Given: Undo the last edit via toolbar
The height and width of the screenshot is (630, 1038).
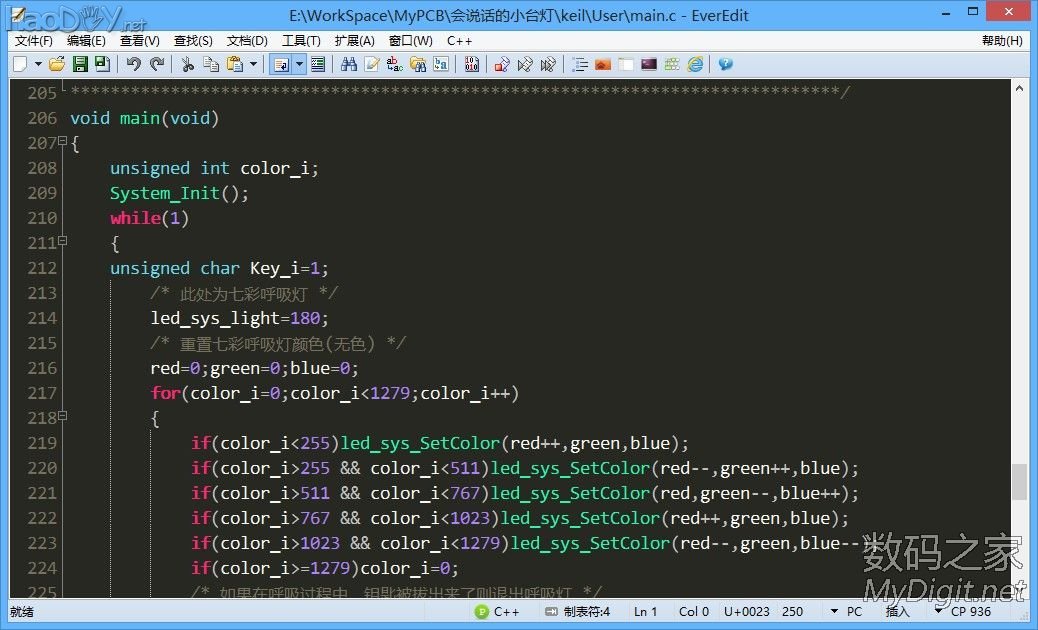Looking at the screenshot, I should pos(134,64).
